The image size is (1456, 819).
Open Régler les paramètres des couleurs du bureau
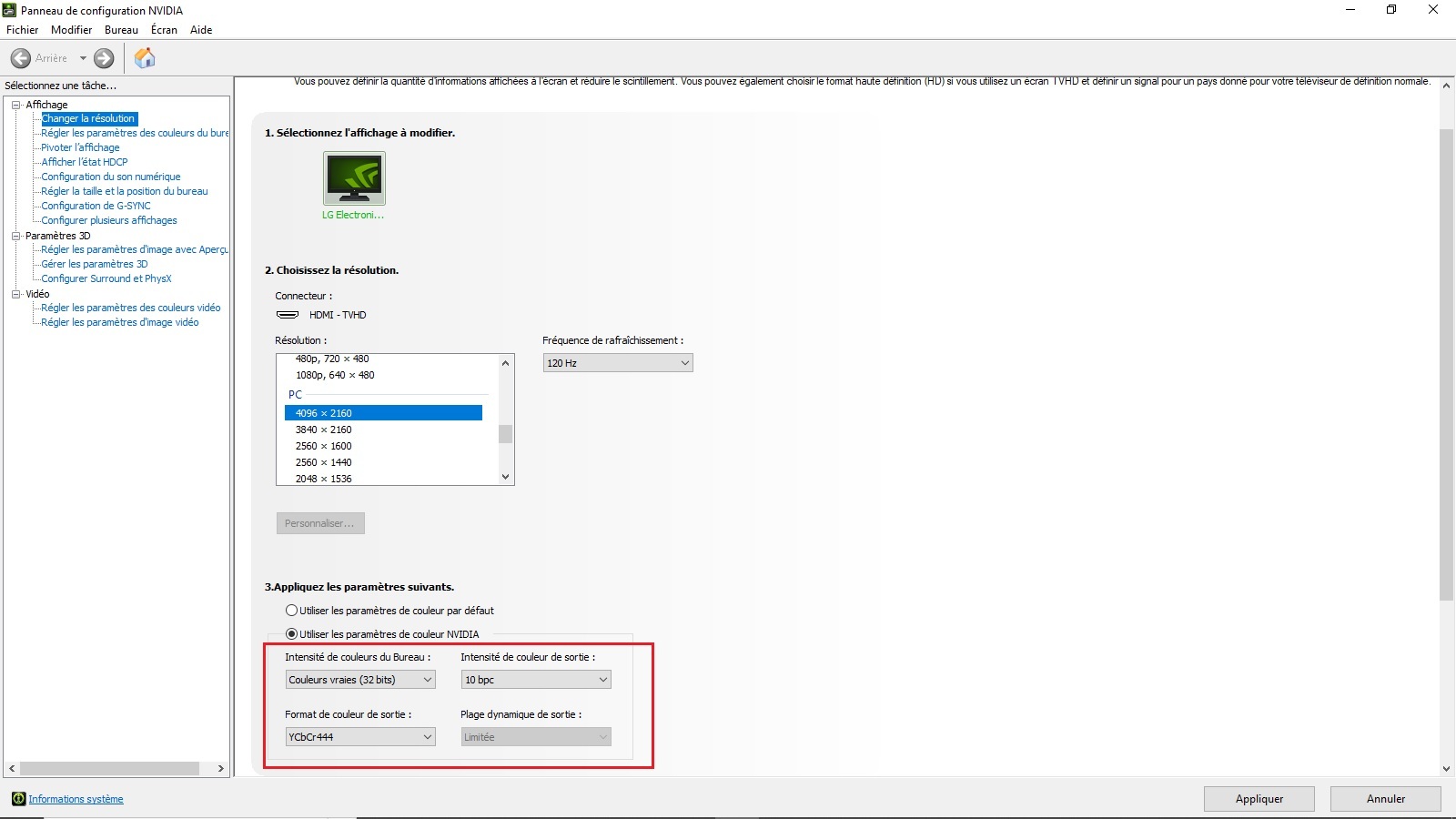point(135,133)
